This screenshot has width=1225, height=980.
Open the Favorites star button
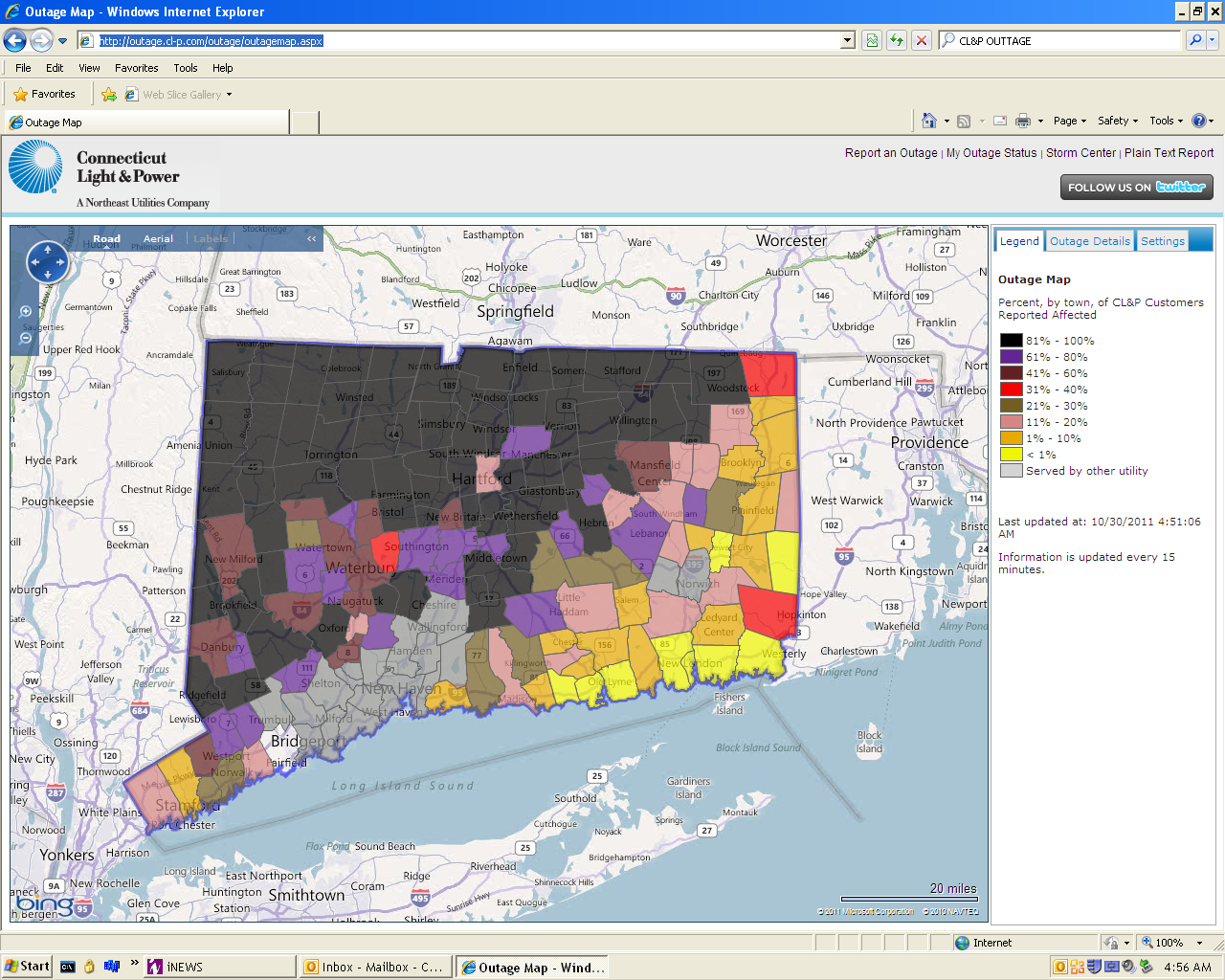44,94
